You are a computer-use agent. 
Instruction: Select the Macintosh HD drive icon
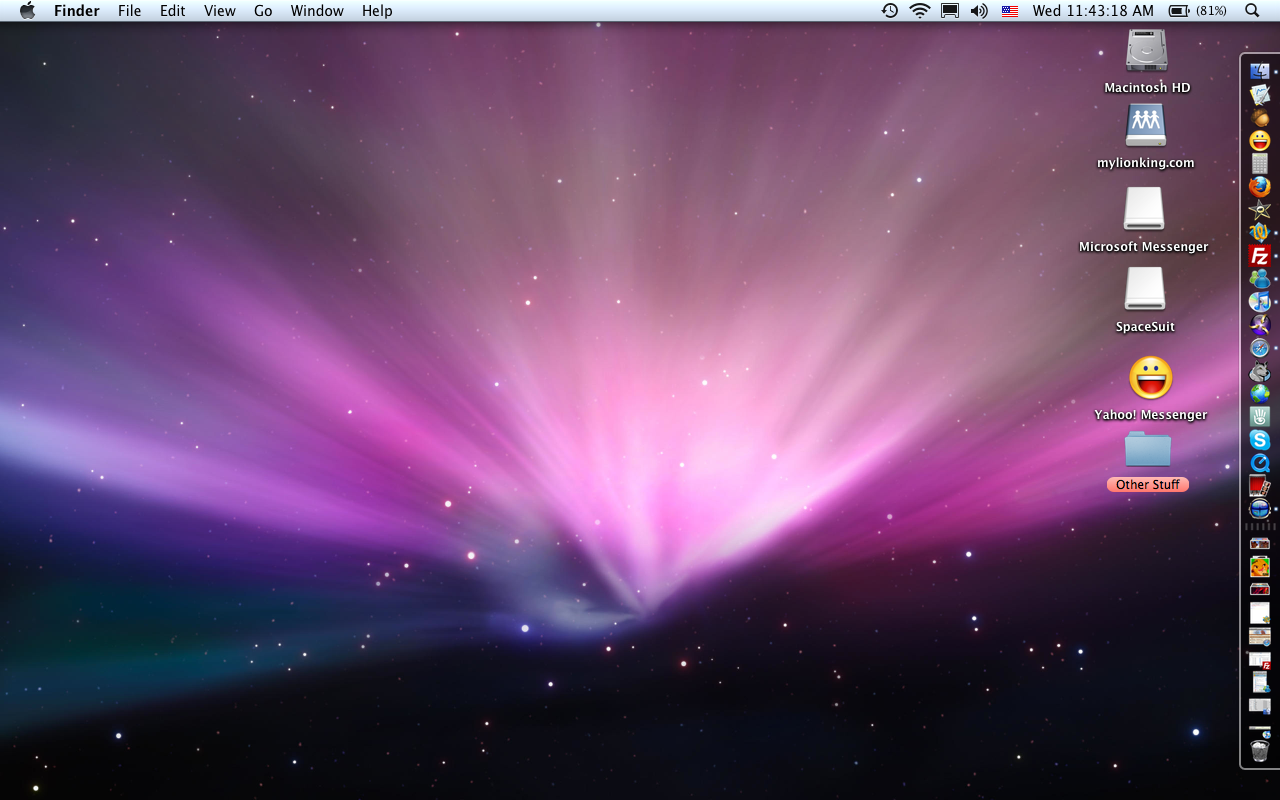(1146, 51)
